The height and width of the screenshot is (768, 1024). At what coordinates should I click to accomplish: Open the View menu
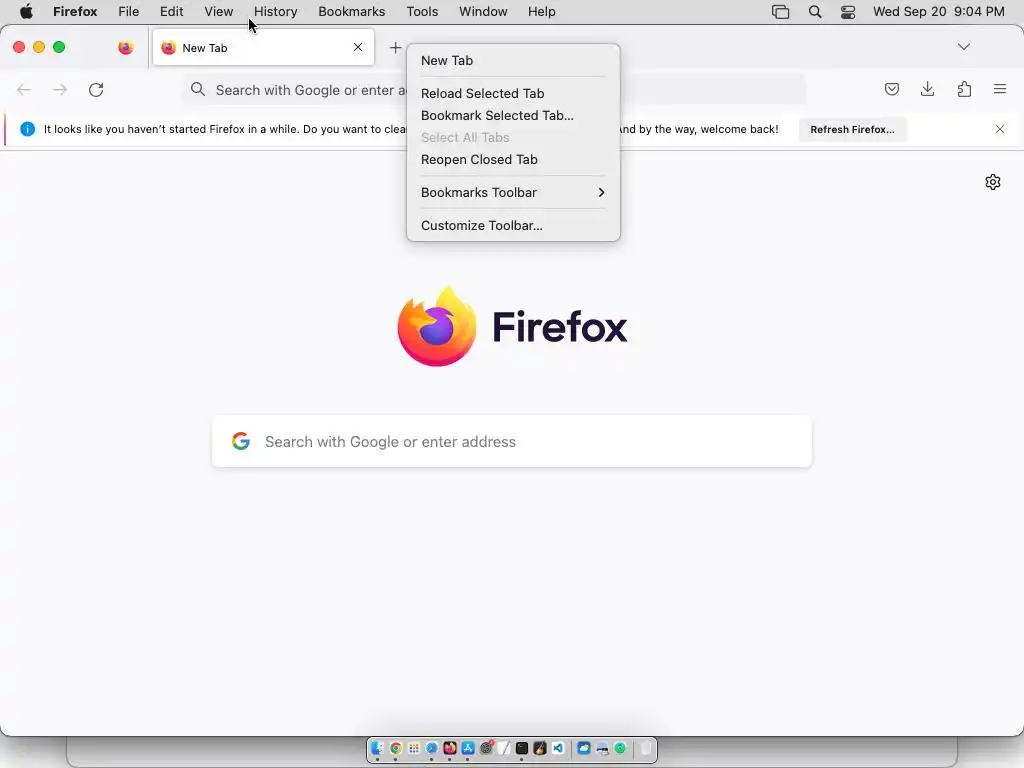click(x=219, y=12)
